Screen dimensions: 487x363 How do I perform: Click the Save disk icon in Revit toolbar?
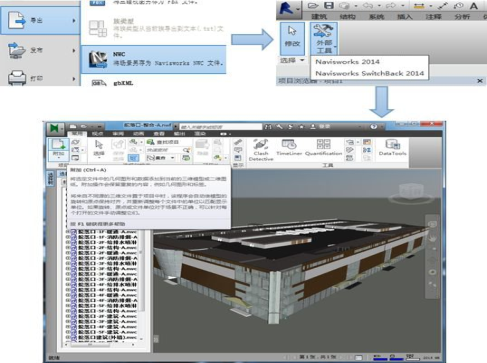329,5
